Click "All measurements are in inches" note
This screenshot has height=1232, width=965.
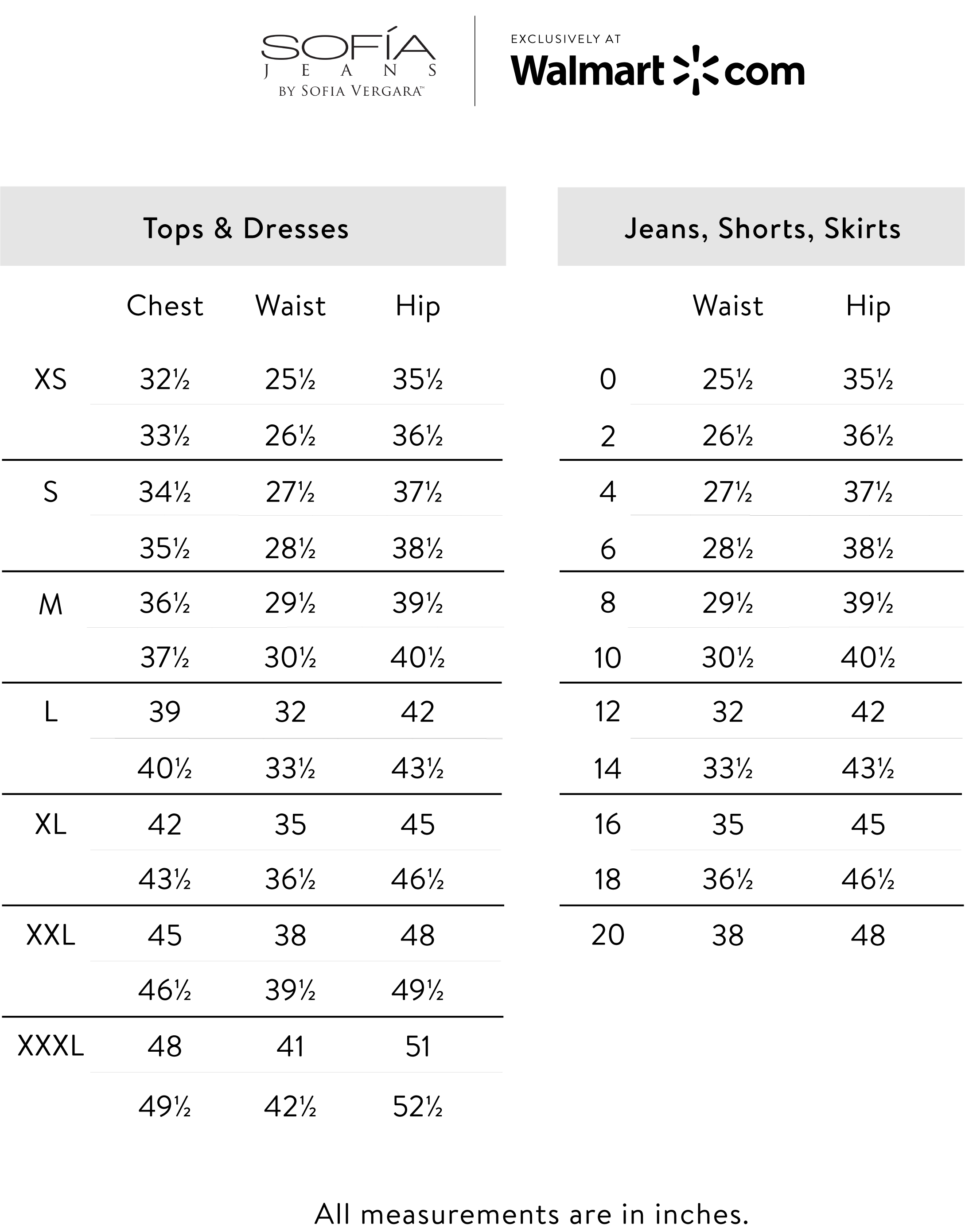click(x=531, y=1213)
